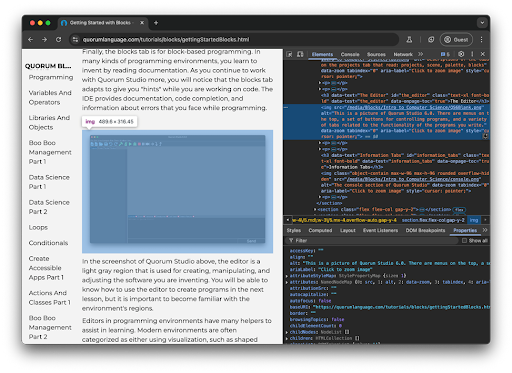
Task: Go back to the previous page
Action: click(x=31, y=40)
